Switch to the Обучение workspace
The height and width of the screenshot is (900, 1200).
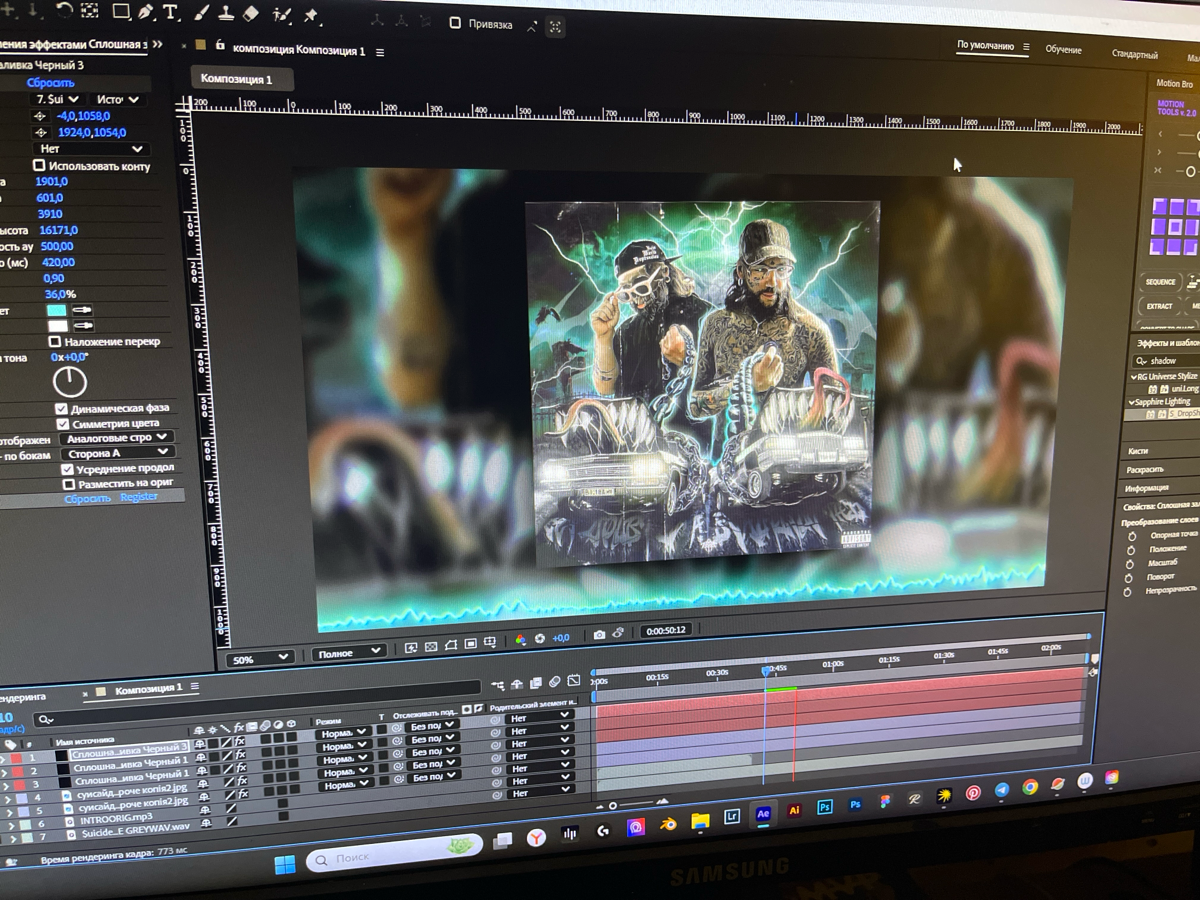click(x=1063, y=50)
